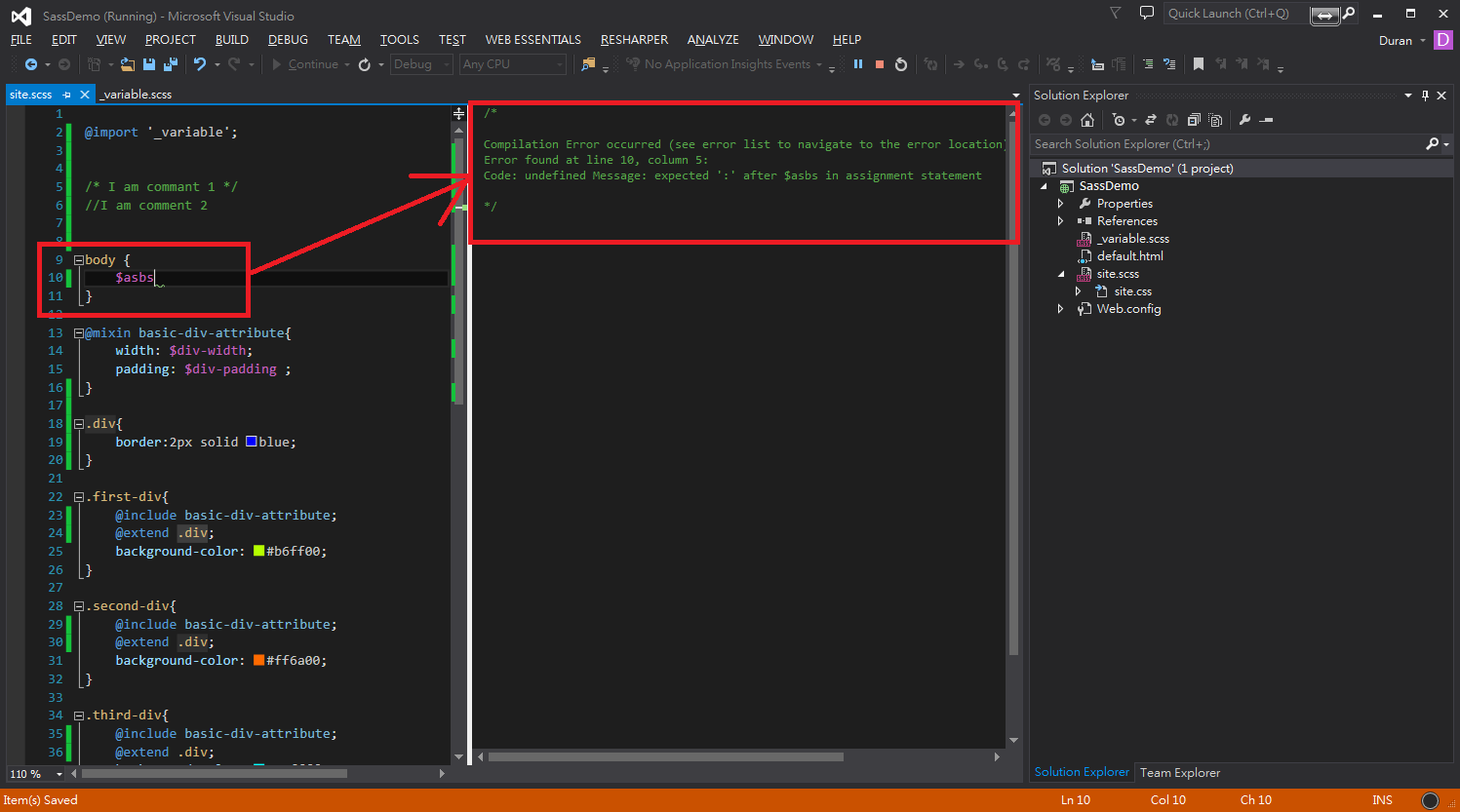Pause debugging with the Break All icon
Screen dimensions: 1460x812
point(858,64)
